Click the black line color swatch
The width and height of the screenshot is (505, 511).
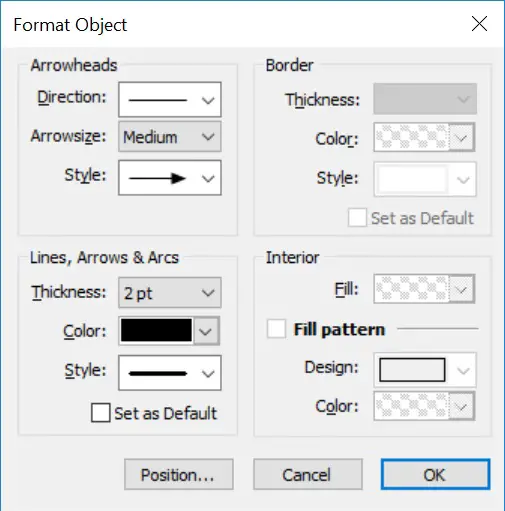(x=156, y=330)
